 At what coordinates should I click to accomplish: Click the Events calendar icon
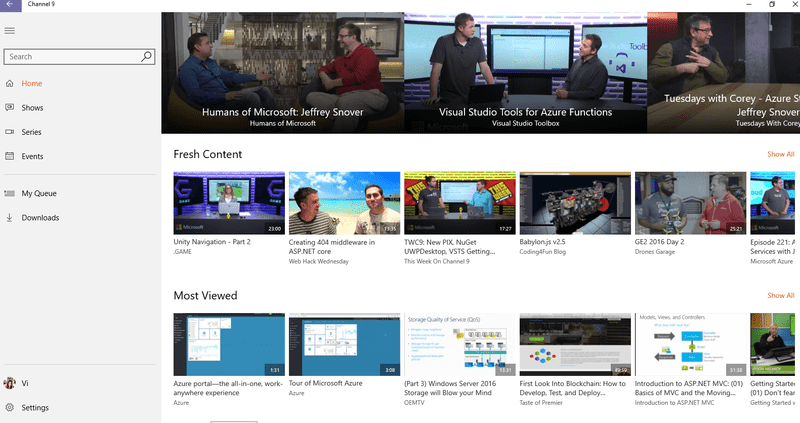[x=10, y=157]
